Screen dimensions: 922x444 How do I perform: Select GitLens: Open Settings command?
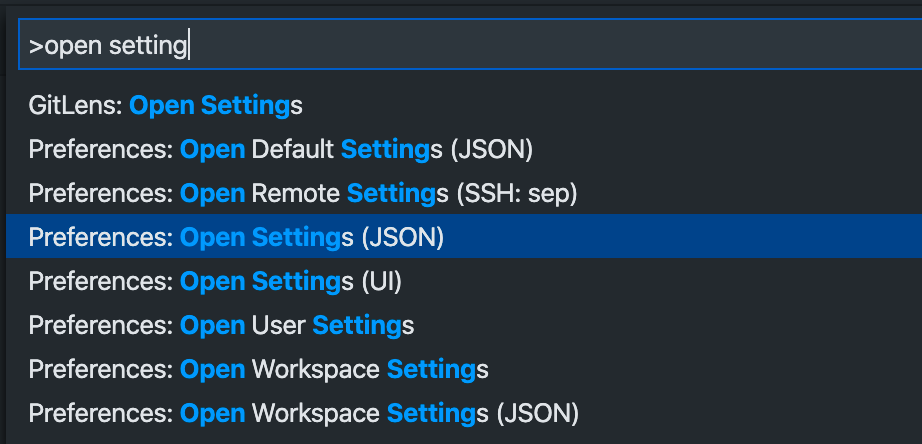(464, 106)
